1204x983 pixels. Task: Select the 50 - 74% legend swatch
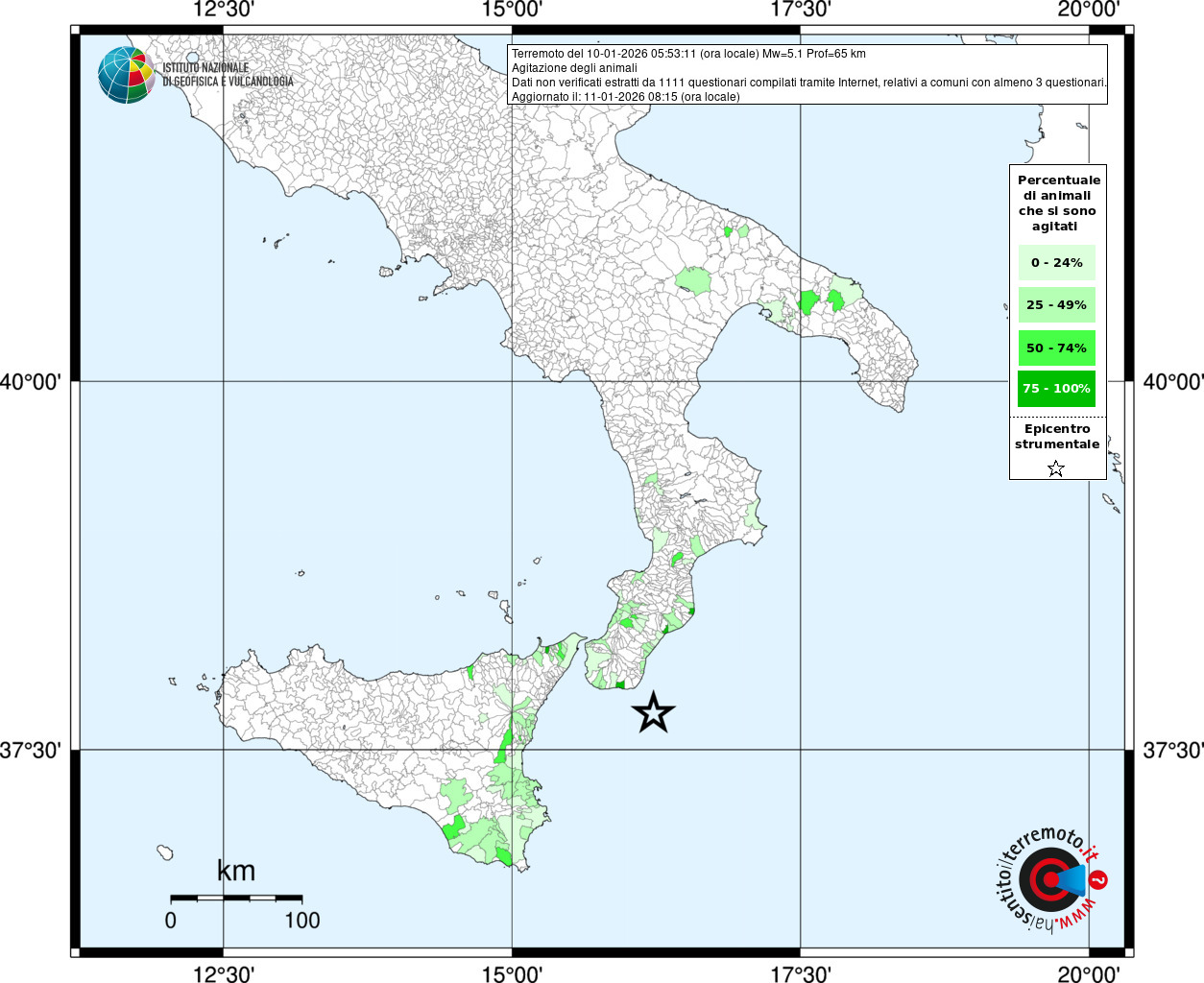coord(1056,348)
